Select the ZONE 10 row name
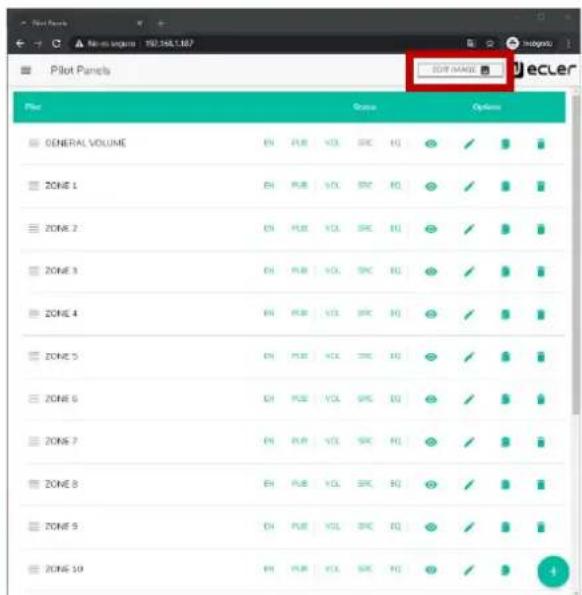 pyautogui.click(x=64, y=569)
